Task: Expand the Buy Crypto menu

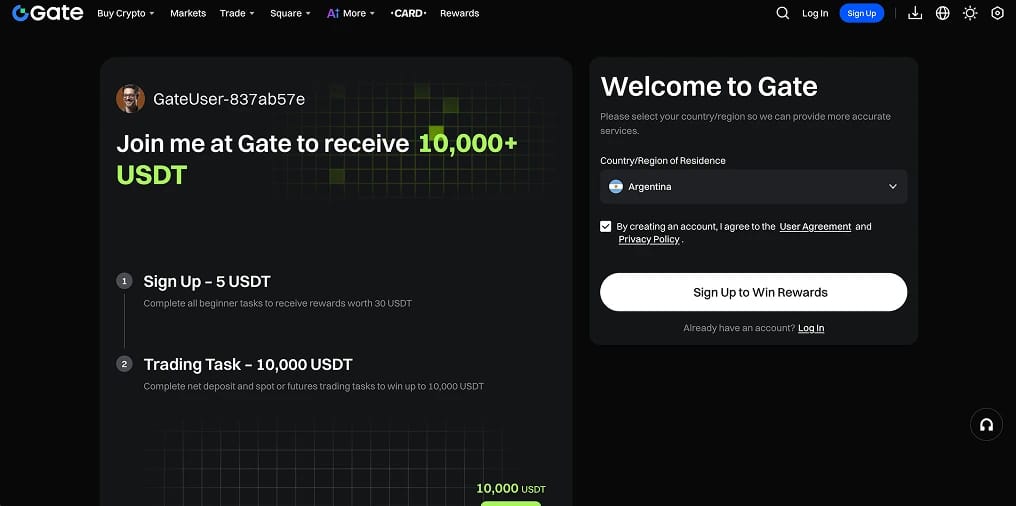Action: 126,13
